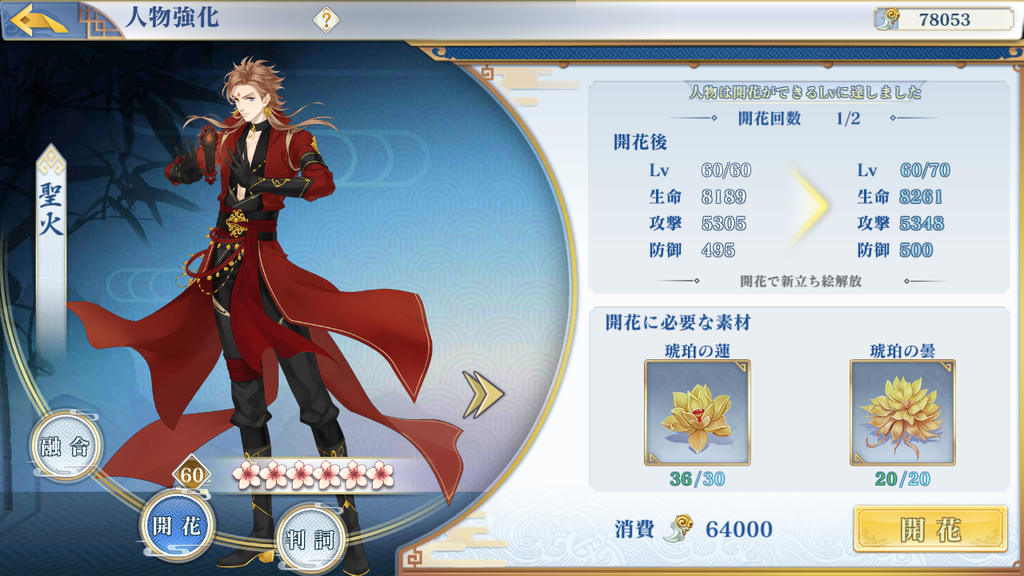
Task: Click the double chevron next-character arrow
Action: [x=483, y=394]
